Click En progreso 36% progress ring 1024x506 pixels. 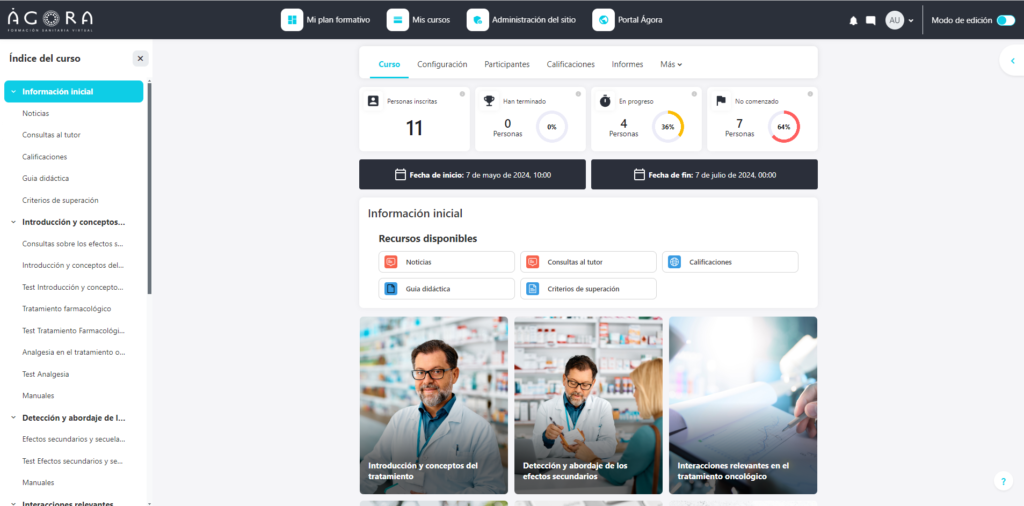(667, 127)
